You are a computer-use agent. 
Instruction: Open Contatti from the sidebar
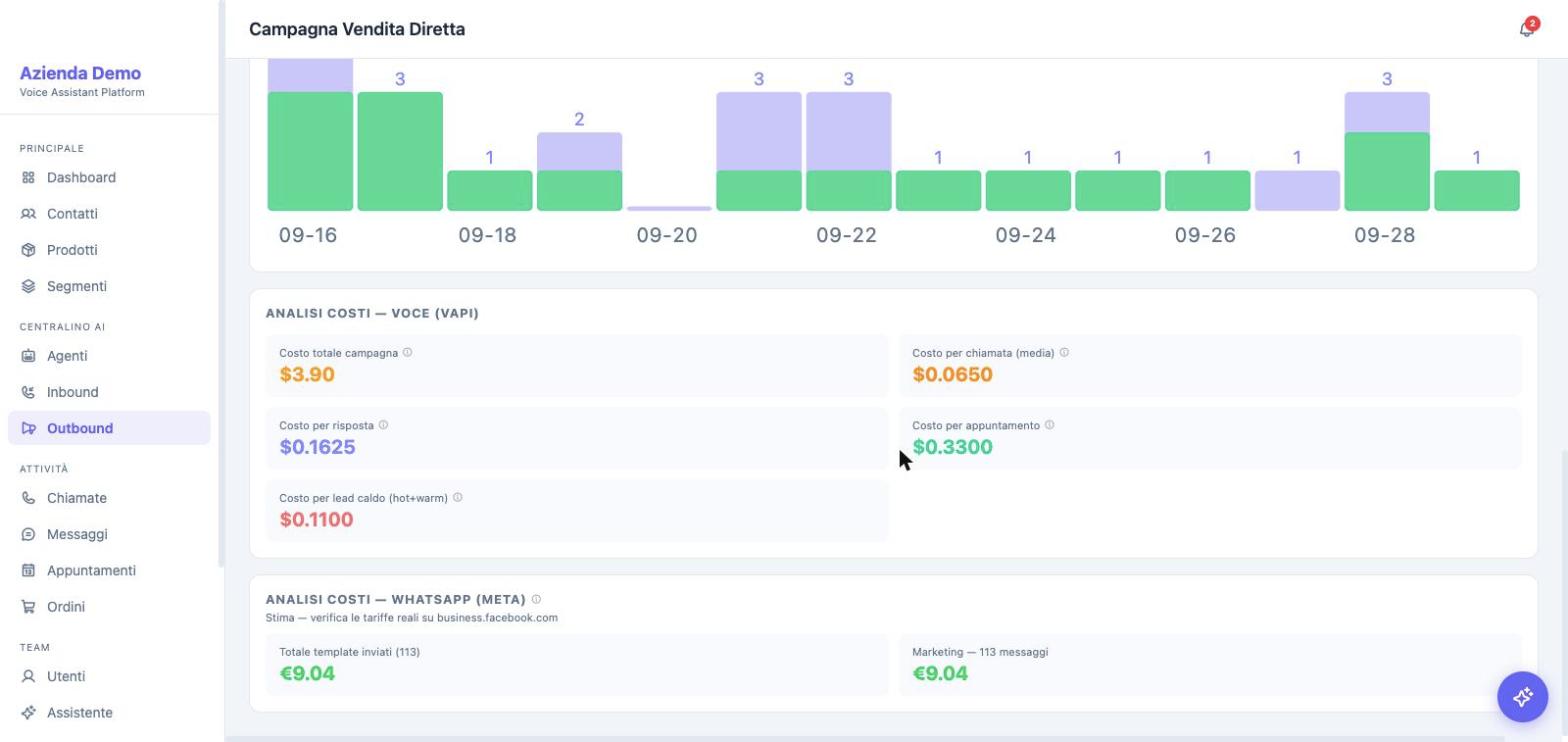109,214
